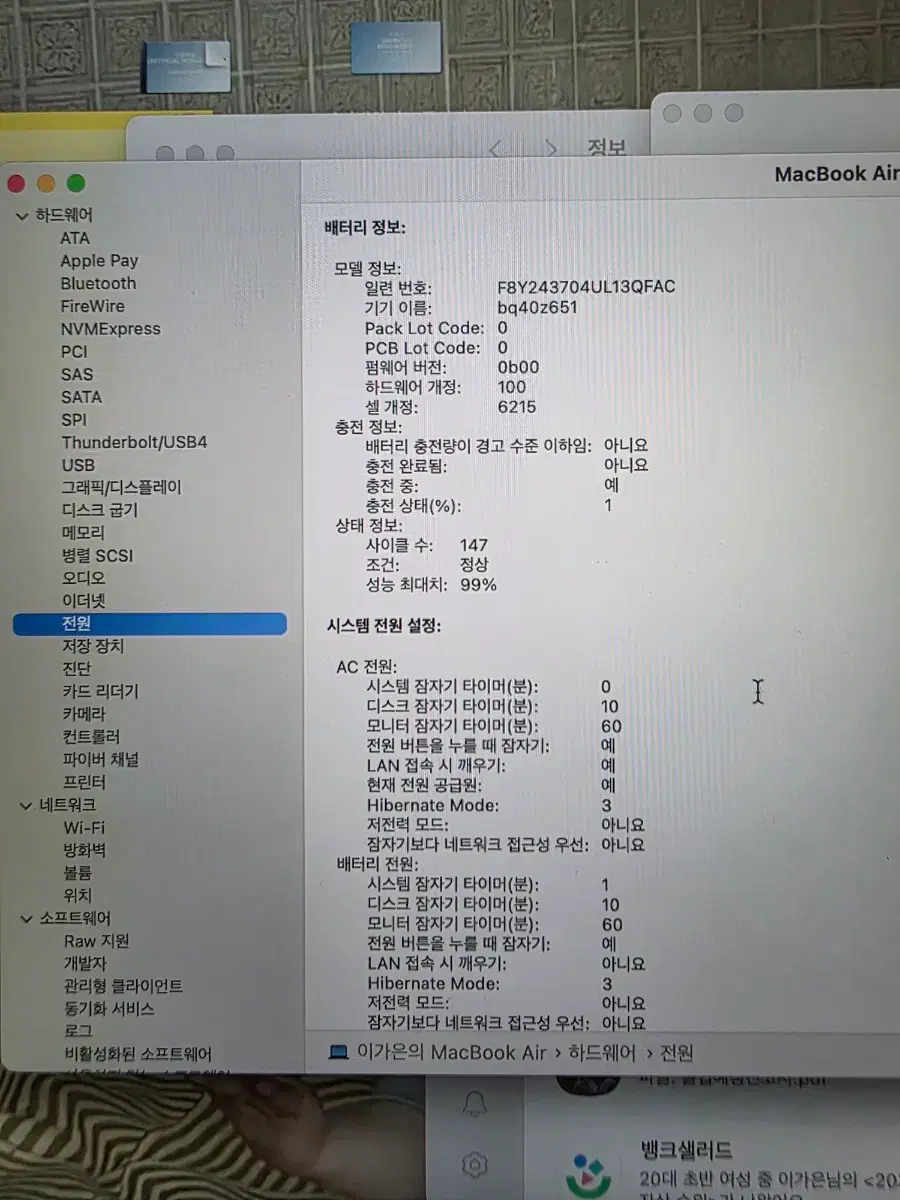Click 하드웨어 in the path bar
Image resolution: width=900 pixels, height=1200 pixels.
(603, 1052)
